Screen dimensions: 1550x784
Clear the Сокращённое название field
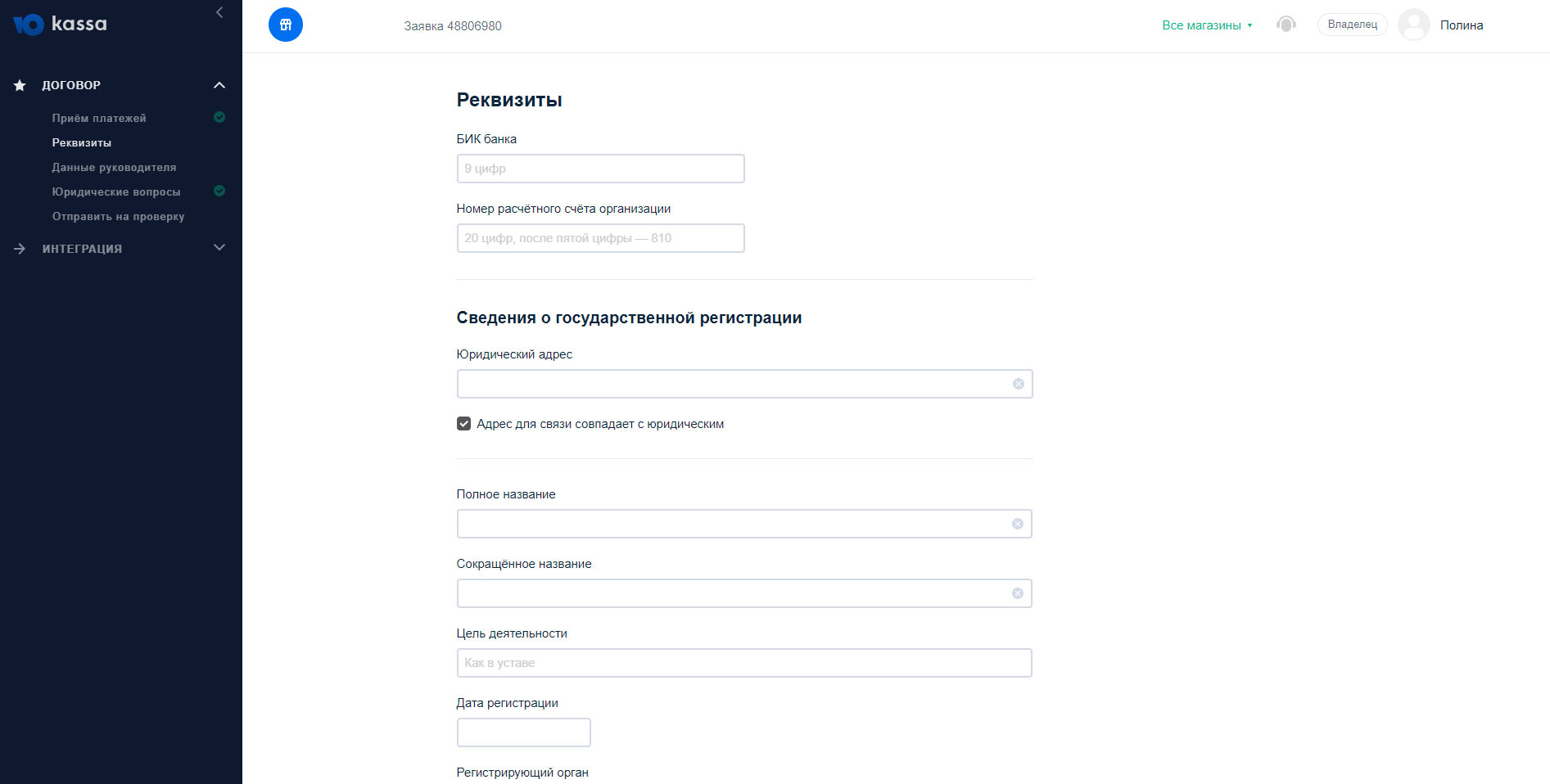tap(1017, 593)
